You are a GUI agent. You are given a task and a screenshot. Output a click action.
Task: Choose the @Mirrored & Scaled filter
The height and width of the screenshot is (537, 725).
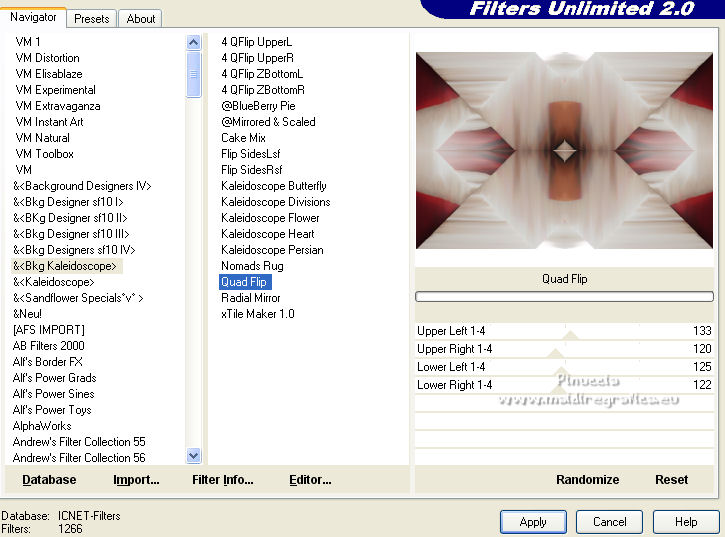coord(268,122)
